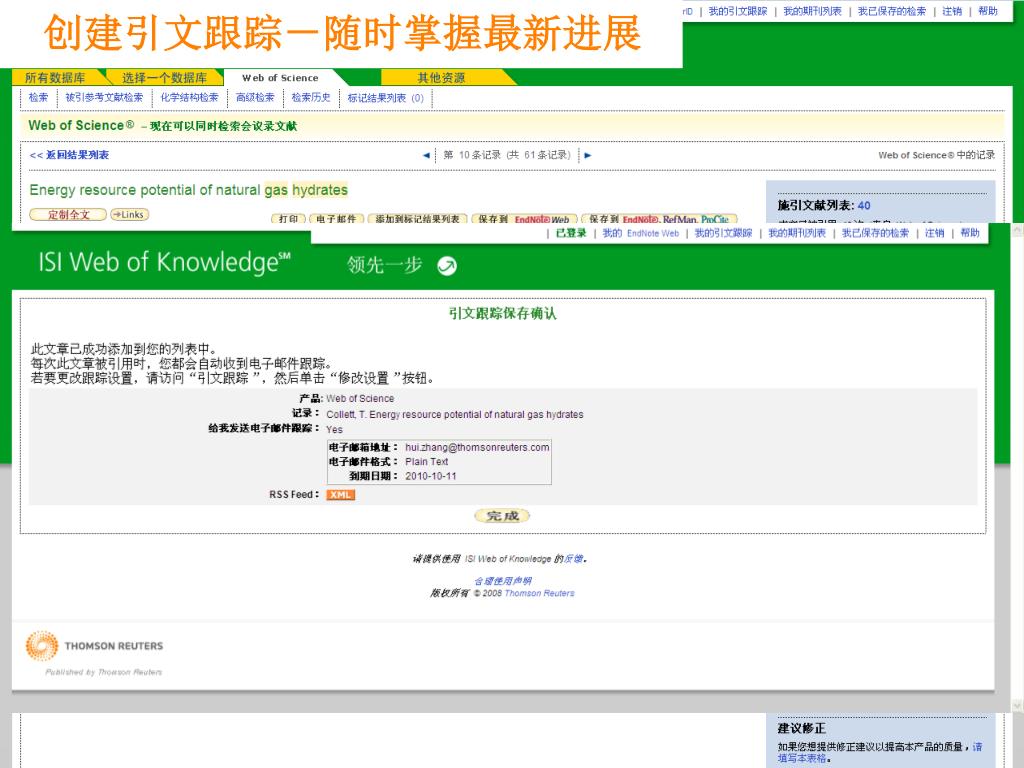The height and width of the screenshot is (768, 1024).
Task: Click 返回结果列表 link
Action: [69, 155]
